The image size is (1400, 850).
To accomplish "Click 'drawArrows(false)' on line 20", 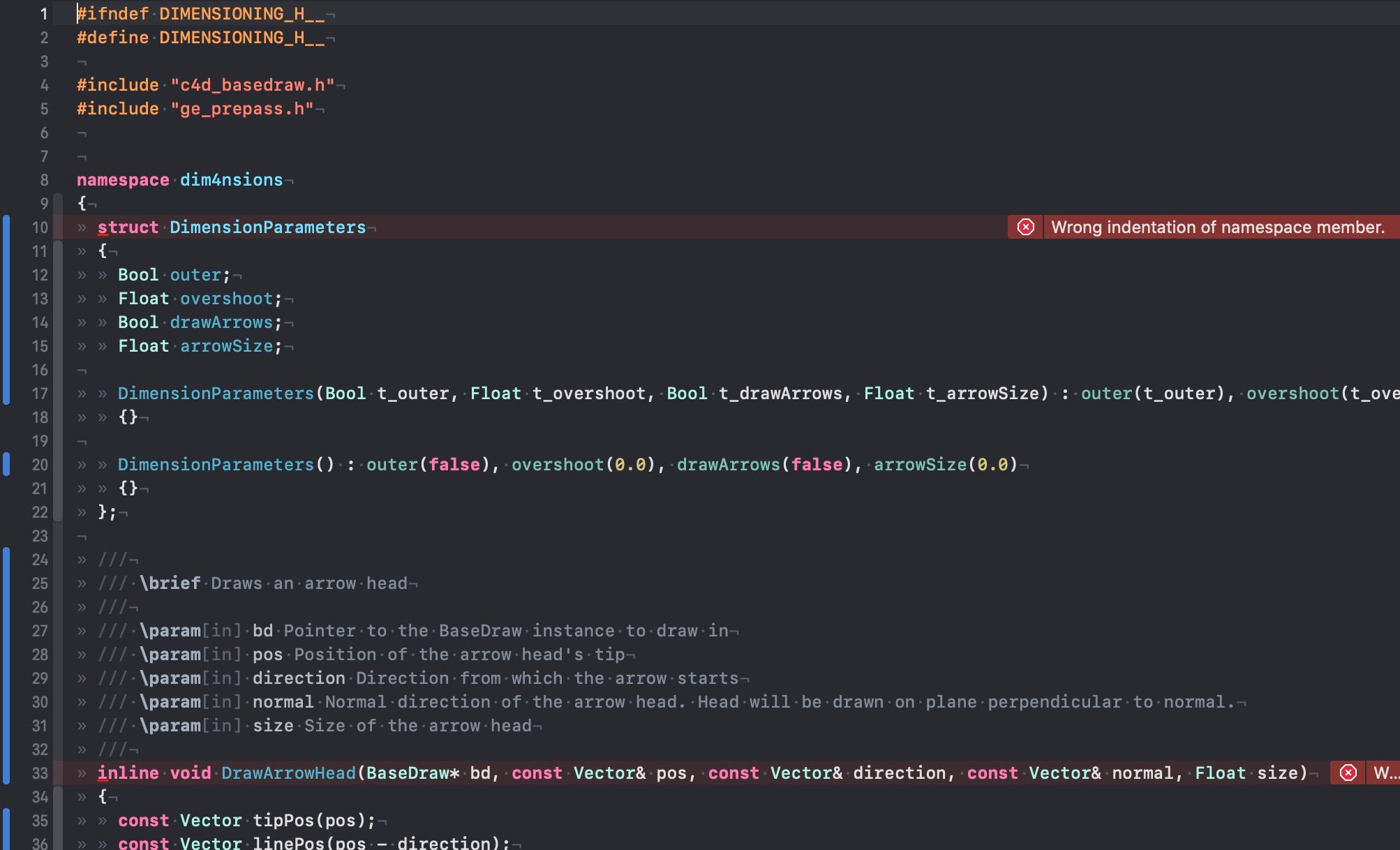I will 765,465.
